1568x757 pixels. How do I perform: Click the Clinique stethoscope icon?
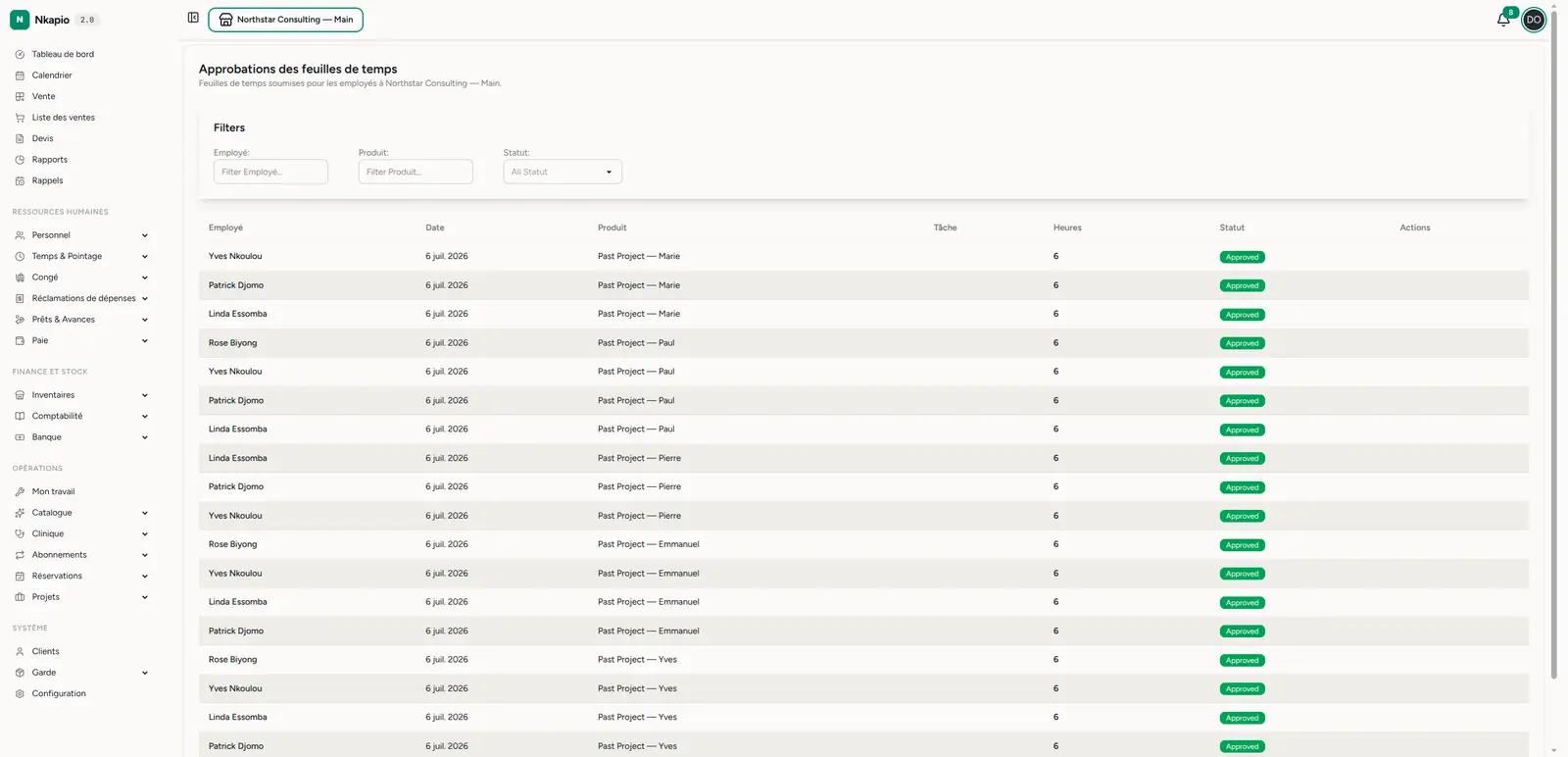tap(20, 533)
